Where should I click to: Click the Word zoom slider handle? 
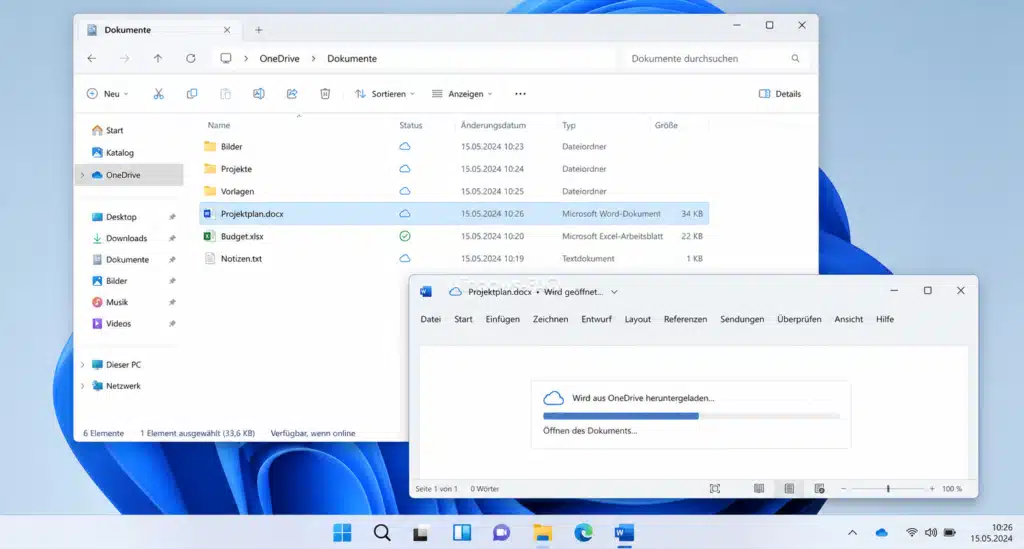click(888, 489)
